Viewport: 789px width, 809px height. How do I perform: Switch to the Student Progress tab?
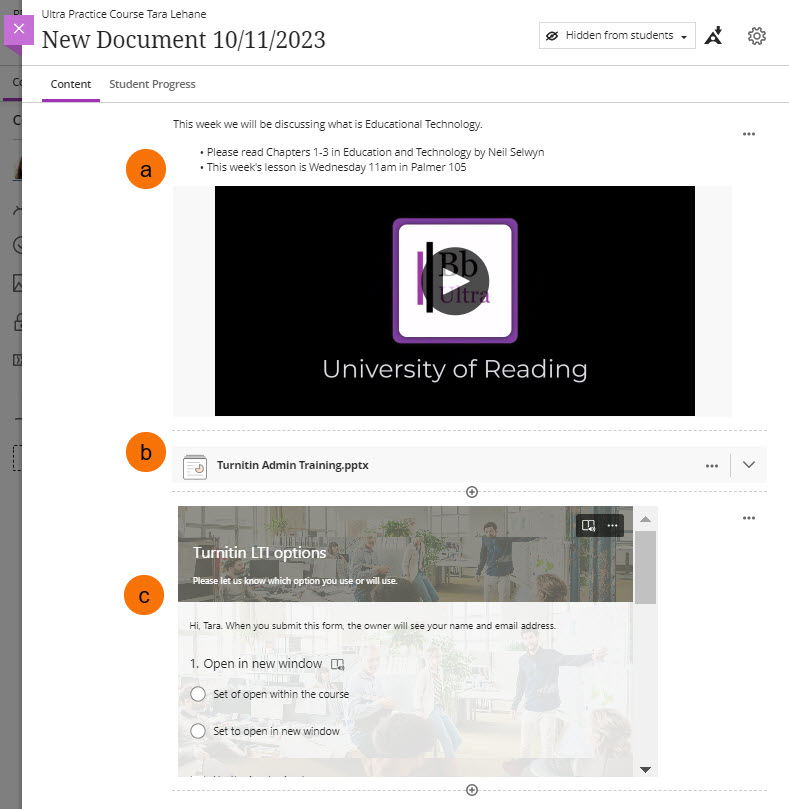tap(152, 85)
